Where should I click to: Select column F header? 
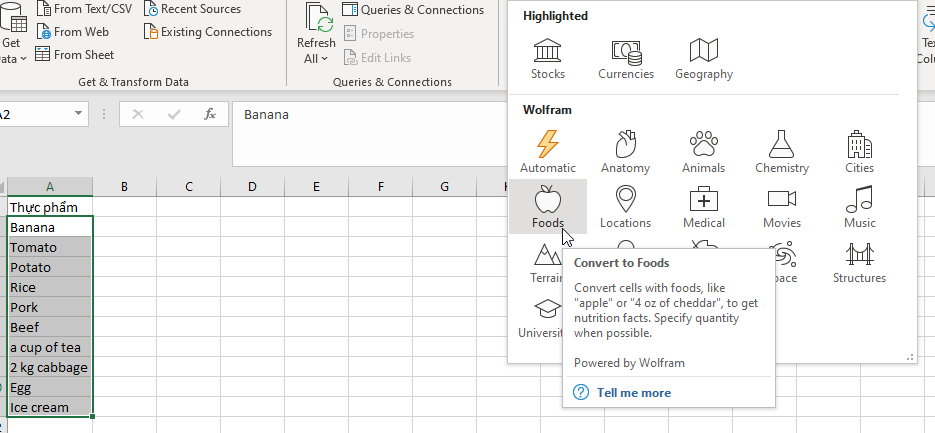tap(380, 187)
